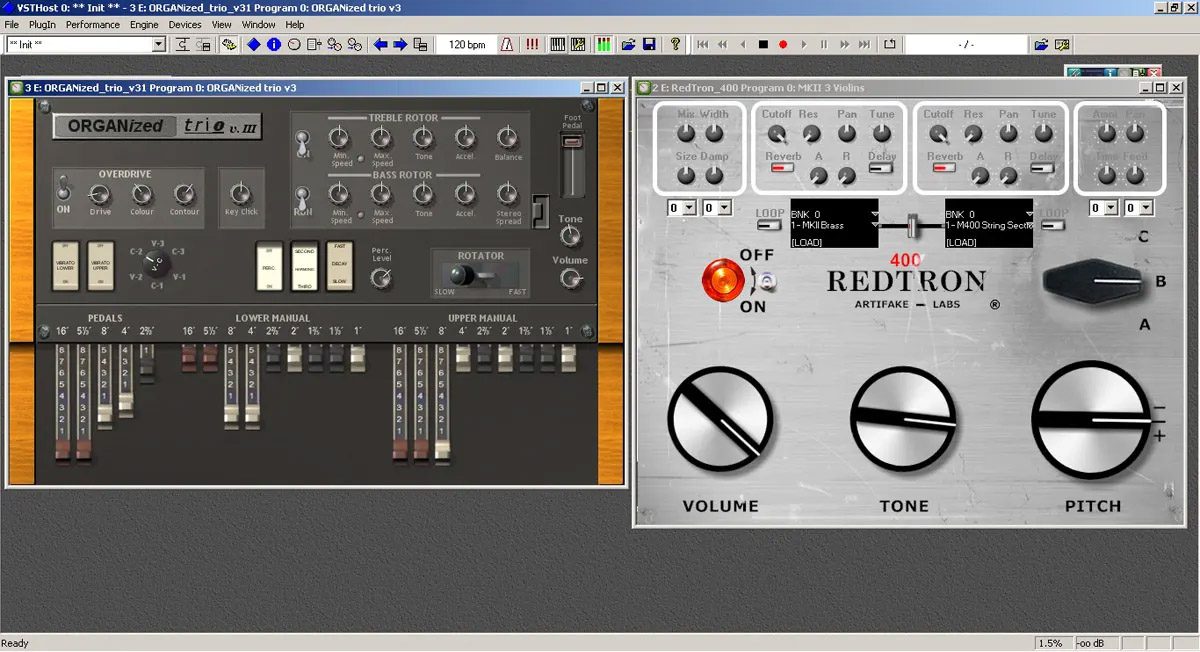
Task: Open the View menu
Action: 222,24
